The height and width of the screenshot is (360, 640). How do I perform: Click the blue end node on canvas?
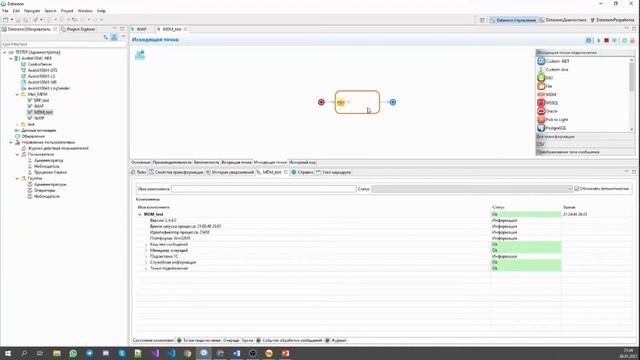coord(393,102)
